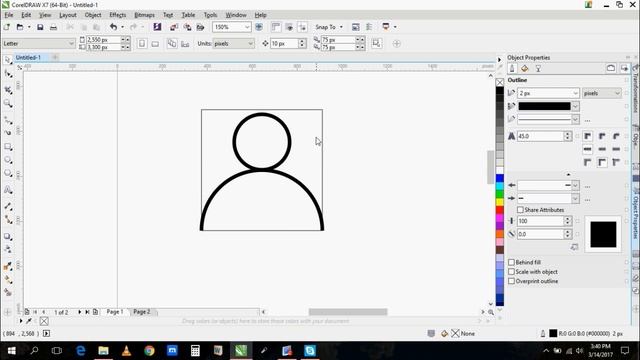Select the round line caps option
Screen dimensions: 640x360
point(602,149)
